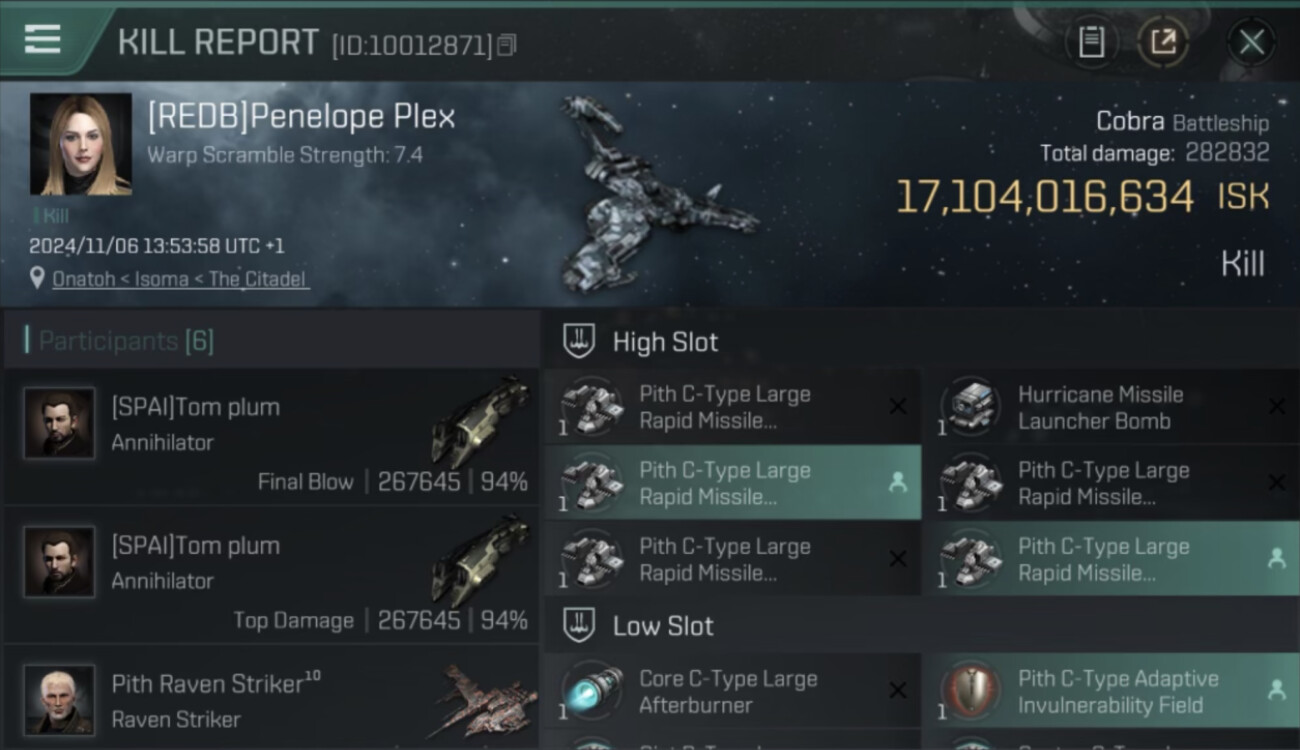
Task: Click the Pith C-Type Adaptive Invulnerability Field icon
Action: [971, 691]
